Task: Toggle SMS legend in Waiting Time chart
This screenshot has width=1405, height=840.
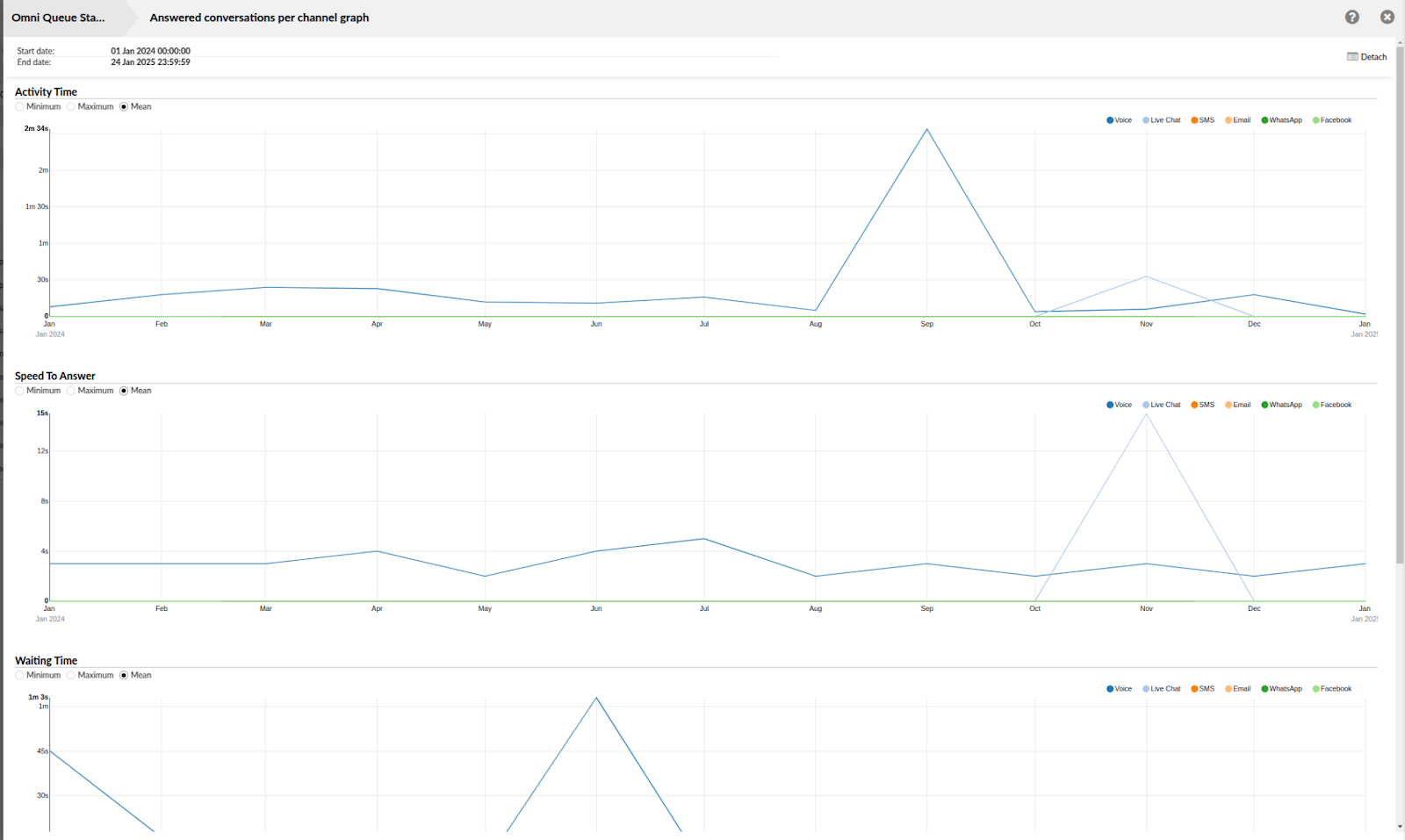Action: click(1203, 689)
